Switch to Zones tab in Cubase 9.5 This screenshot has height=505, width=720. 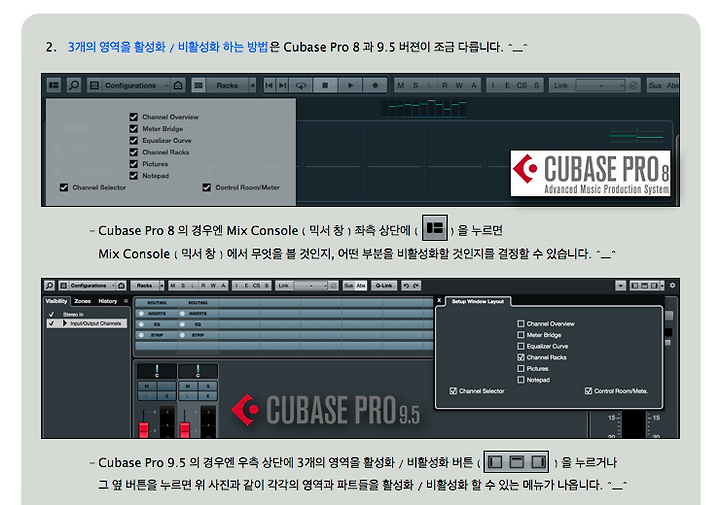click(x=83, y=301)
